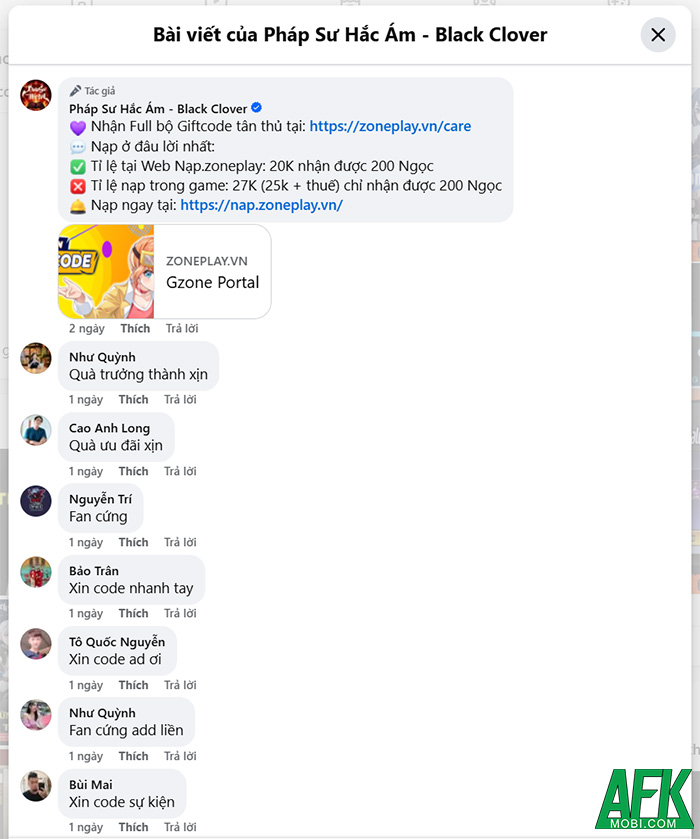Open Như Quỳnh's avatar on 'Quà trưởng thành xịn'

[36, 358]
